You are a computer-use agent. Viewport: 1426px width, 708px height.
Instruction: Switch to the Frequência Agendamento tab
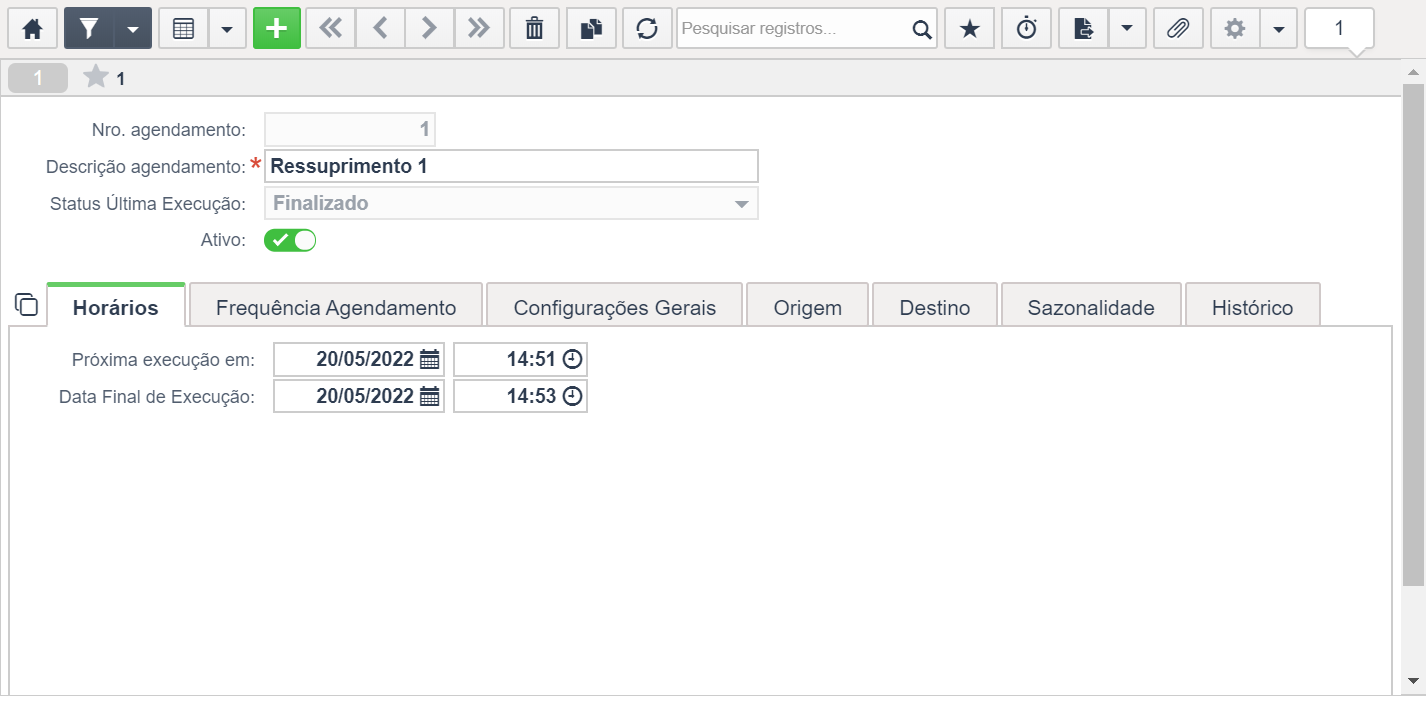pyautogui.click(x=336, y=306)
